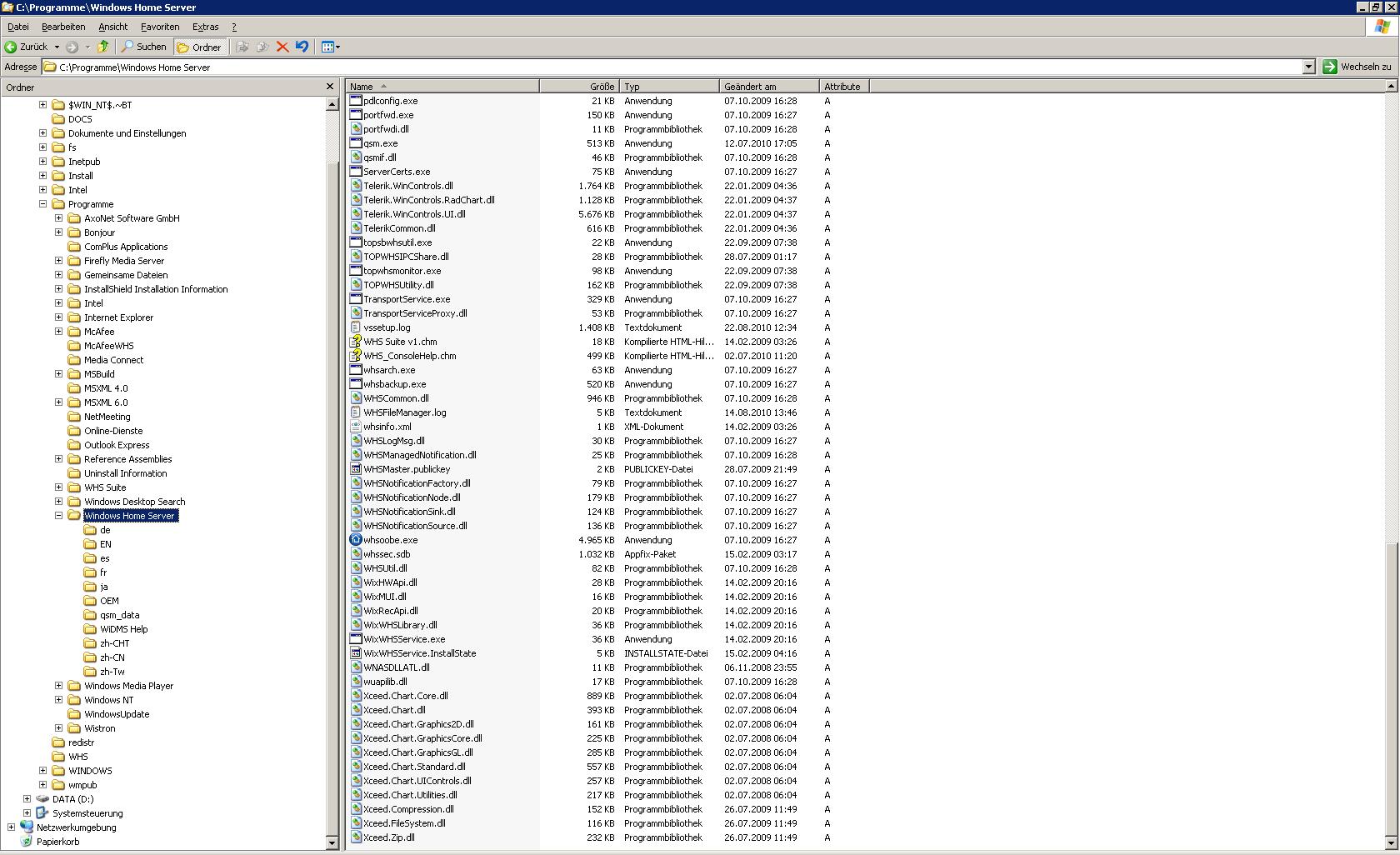This screenshot has height=855, width=1400.
Task: Select the WixWHSService.InstallState file icon
Action: coord(356,653)
